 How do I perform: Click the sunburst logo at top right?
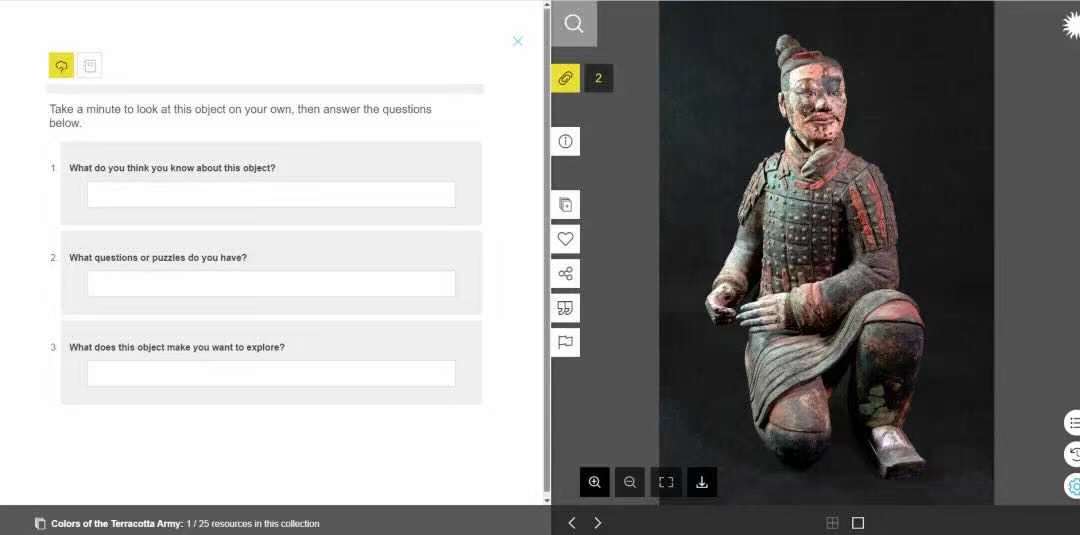[x=1071, y=26]
